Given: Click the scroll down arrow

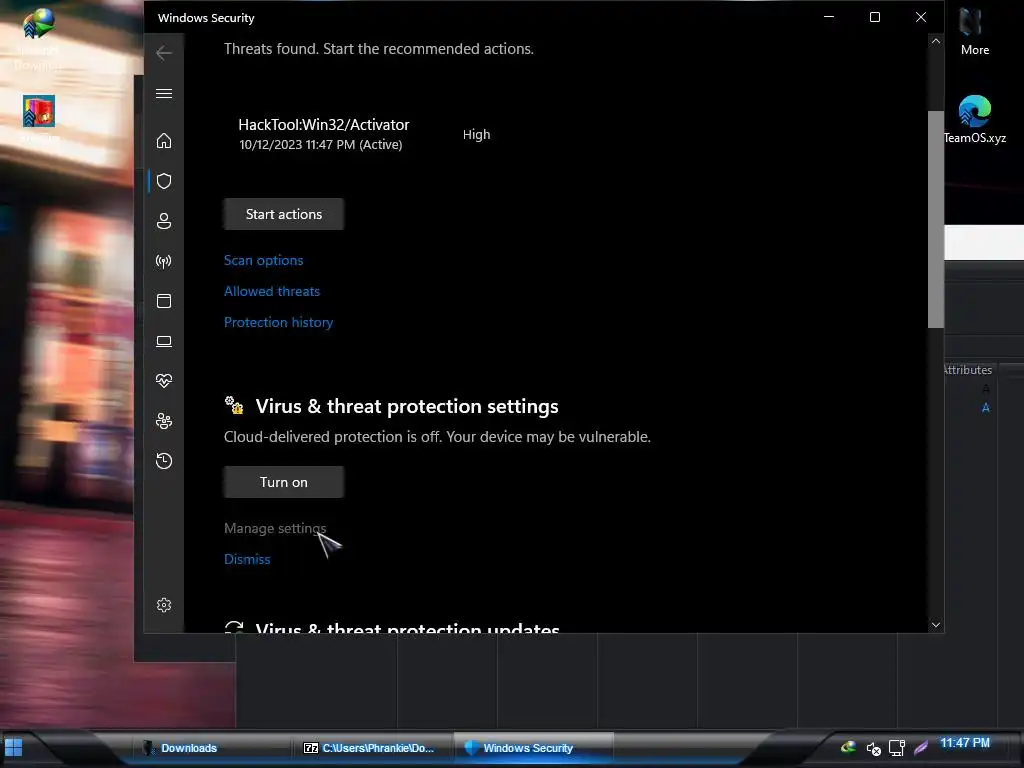Looking at the screenshot, I should pos(935,625).
